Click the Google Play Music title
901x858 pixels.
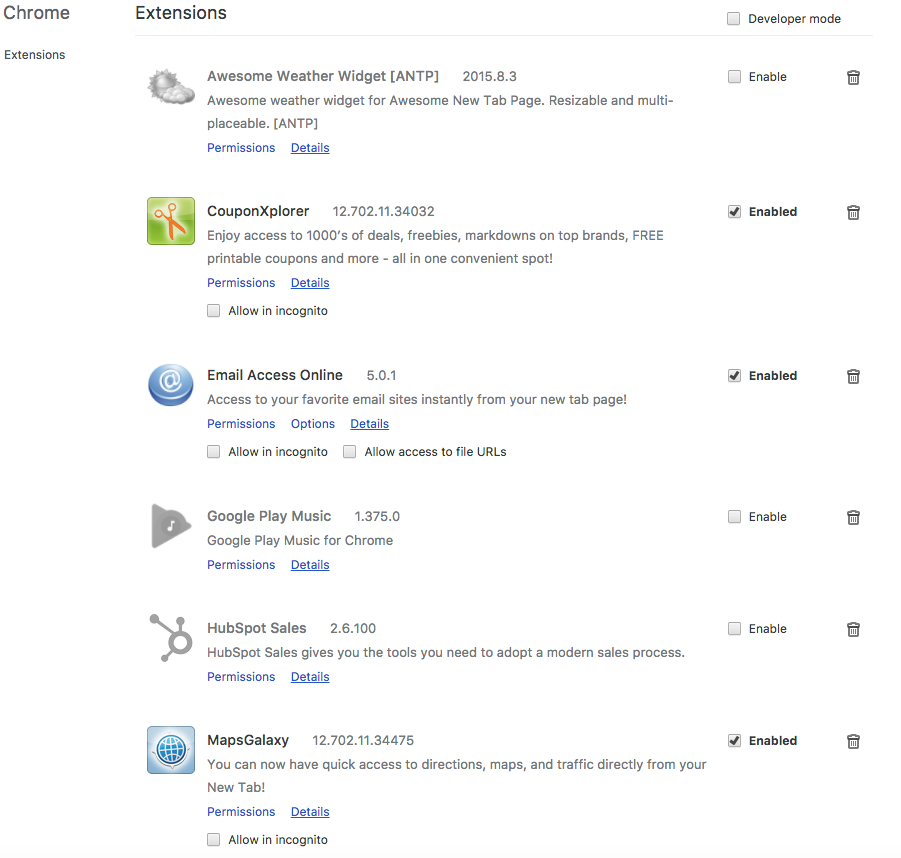269,516
